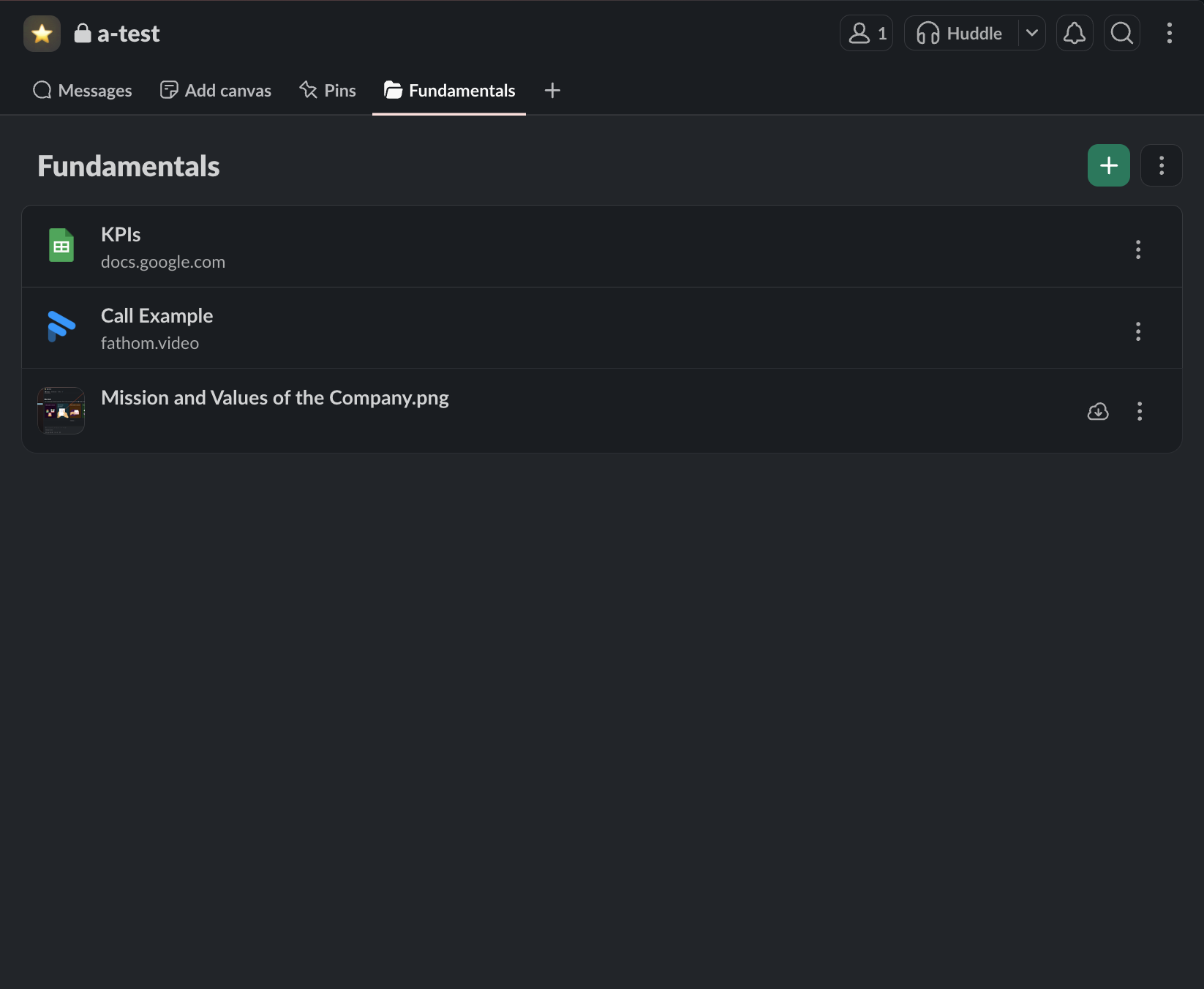Image resolution: width=1204 pixels, height=989 pixels.
Task: Open the Mission and Values image thumbnail
Action: (x=61, y=410)
